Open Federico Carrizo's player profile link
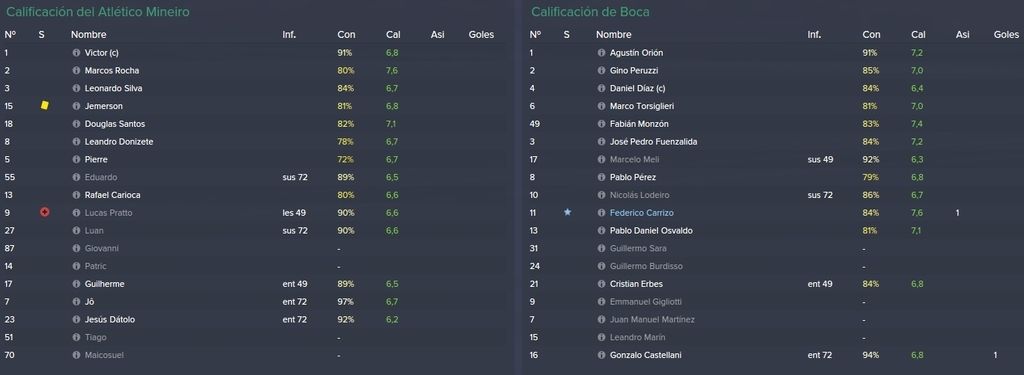Viewport: 1024px width, 375px height. click(641, 213)
